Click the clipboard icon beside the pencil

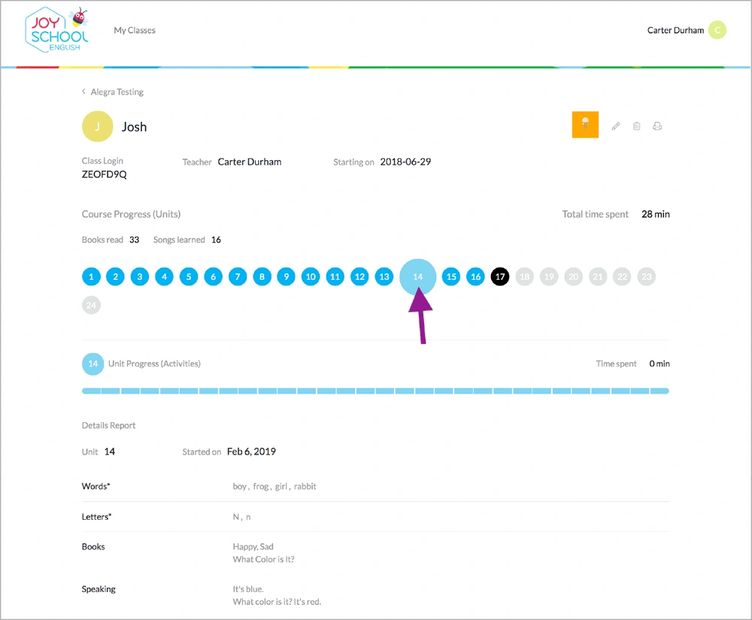[637, 126]
